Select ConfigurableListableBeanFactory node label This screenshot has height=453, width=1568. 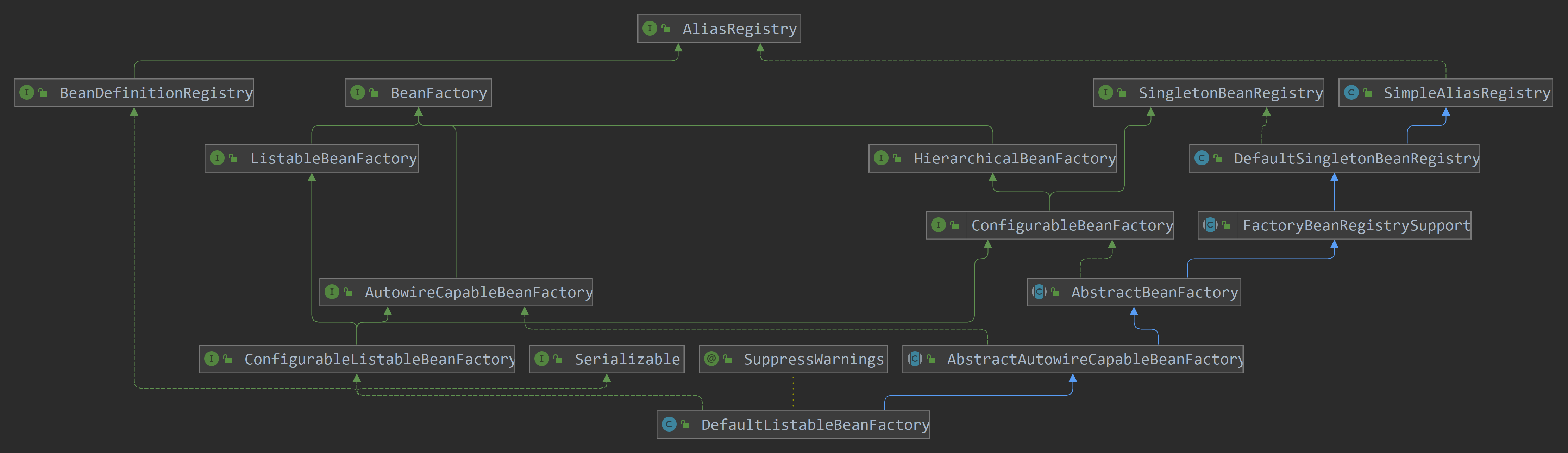pos(379,359)
